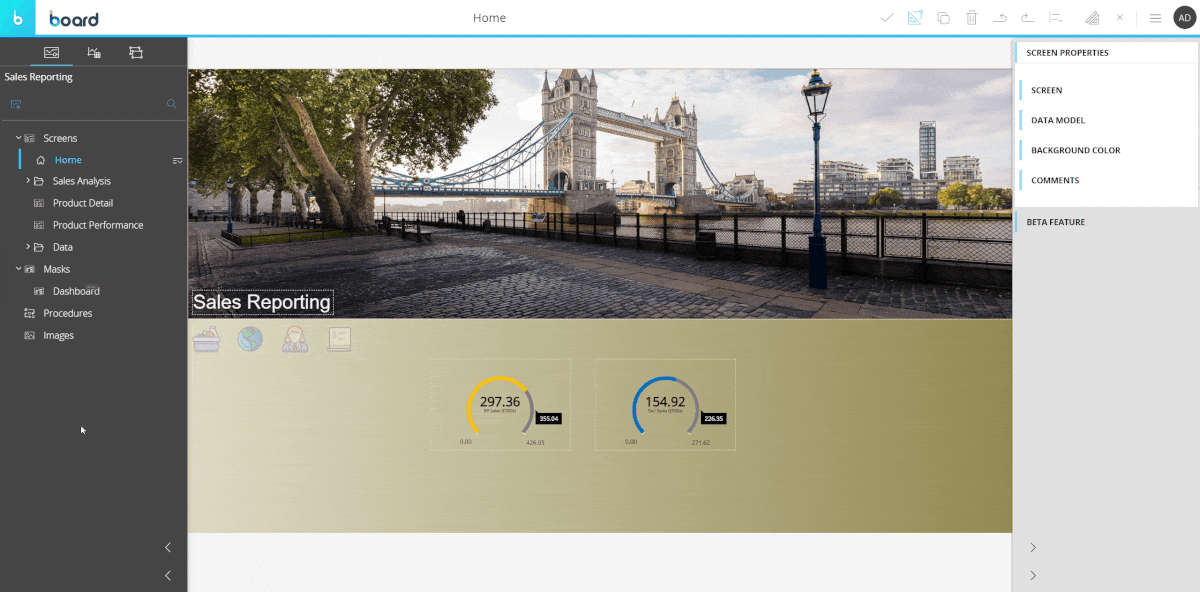The image size is (1200, 592).
Task: Expand the Sales Analysis folder
Action: [28, 181]
